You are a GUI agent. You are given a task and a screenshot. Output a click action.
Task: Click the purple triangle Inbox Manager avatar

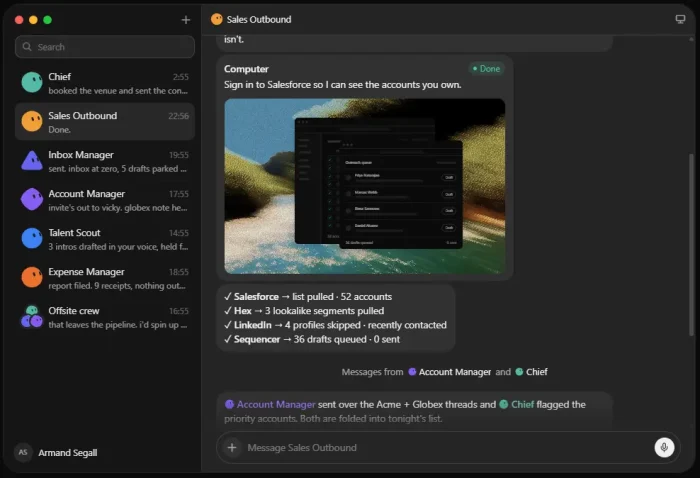(32, 161)
